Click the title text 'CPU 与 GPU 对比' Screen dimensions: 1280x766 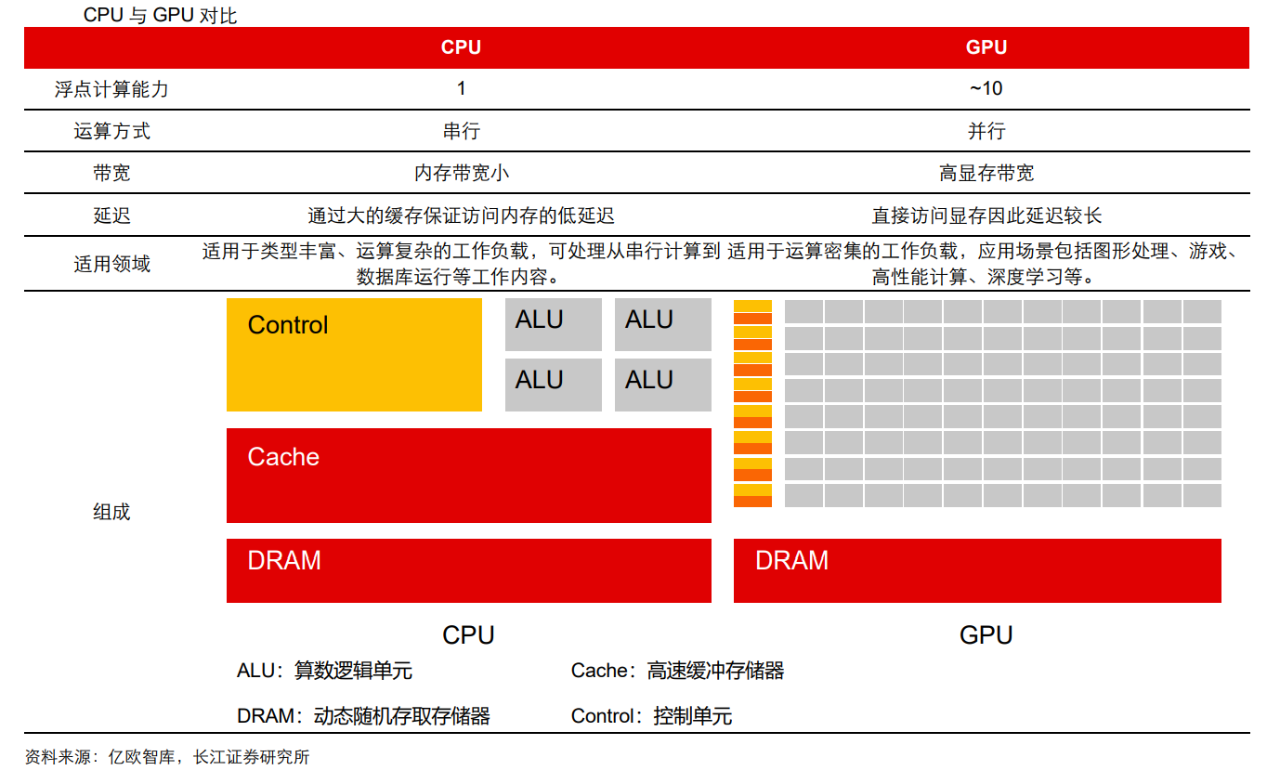161,16
